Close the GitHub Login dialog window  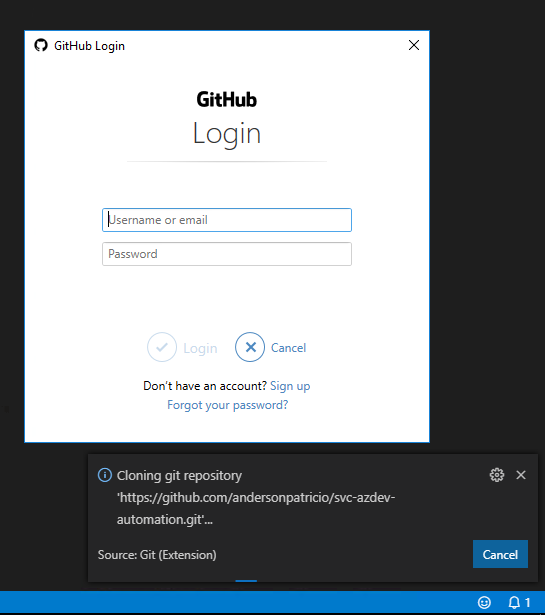[x=414, y=45]
